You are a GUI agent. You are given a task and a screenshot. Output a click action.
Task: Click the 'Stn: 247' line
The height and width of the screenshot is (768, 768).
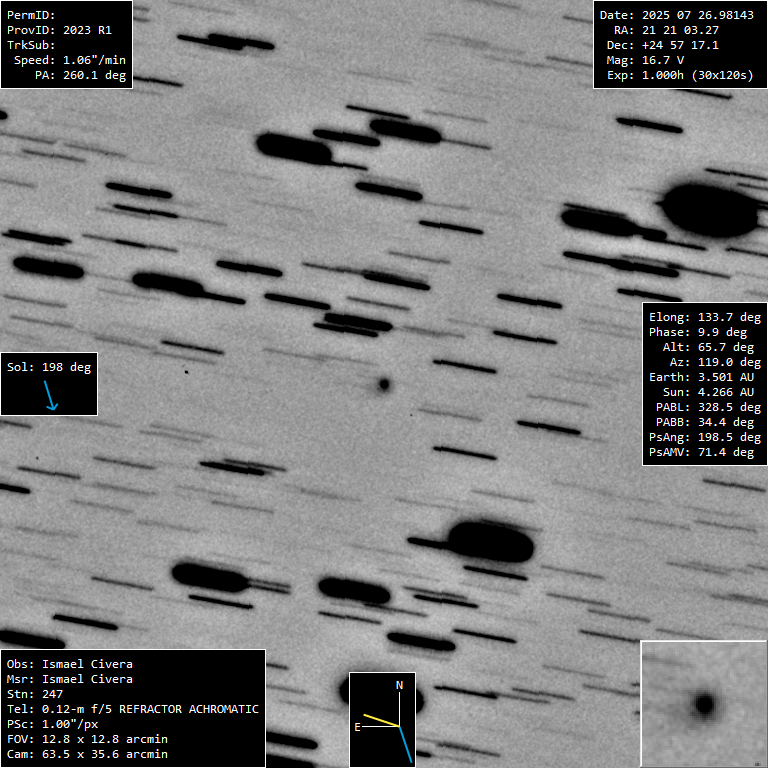tap(35, 694)
